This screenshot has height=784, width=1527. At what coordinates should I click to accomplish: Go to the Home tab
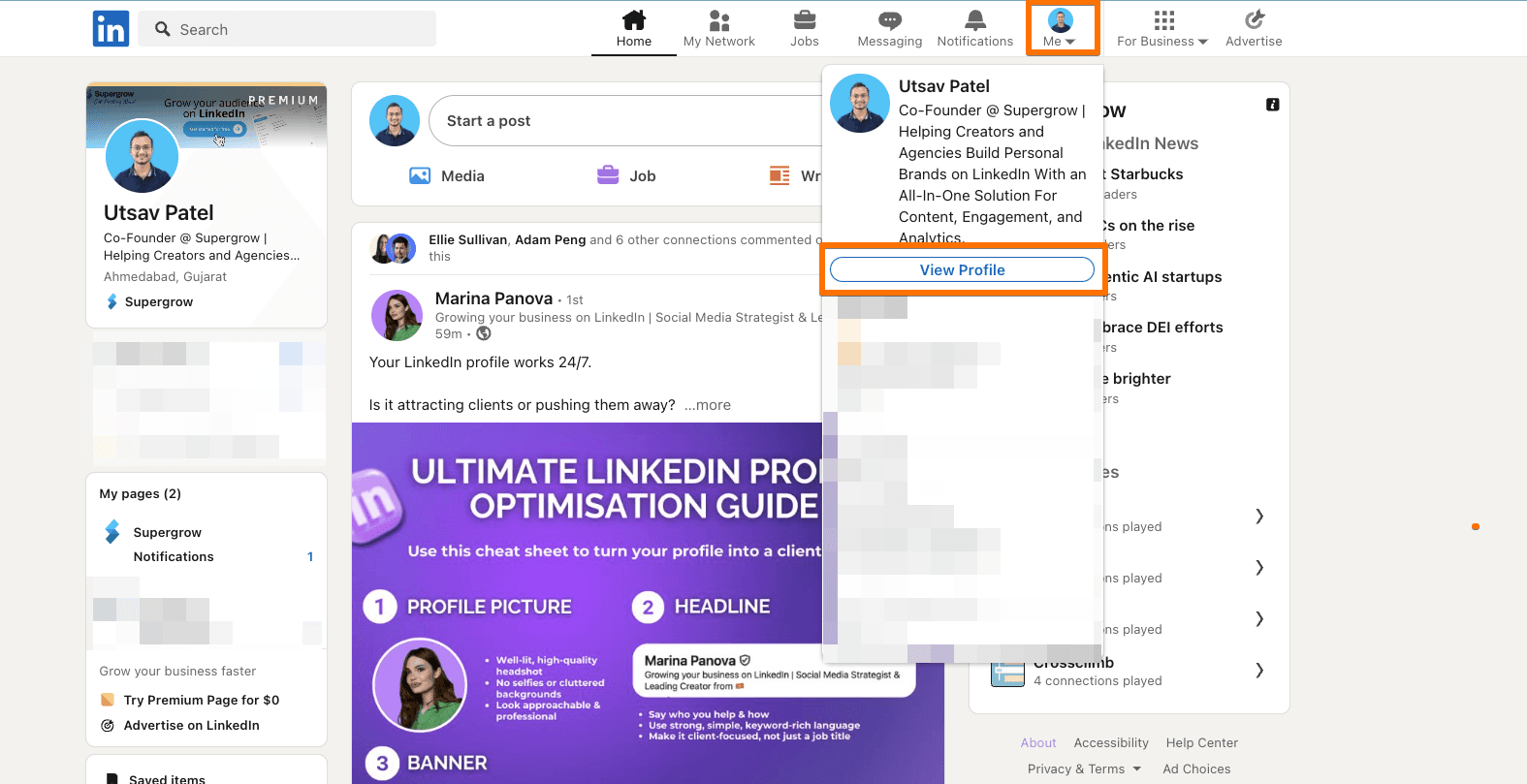click(x=634, y=28)
